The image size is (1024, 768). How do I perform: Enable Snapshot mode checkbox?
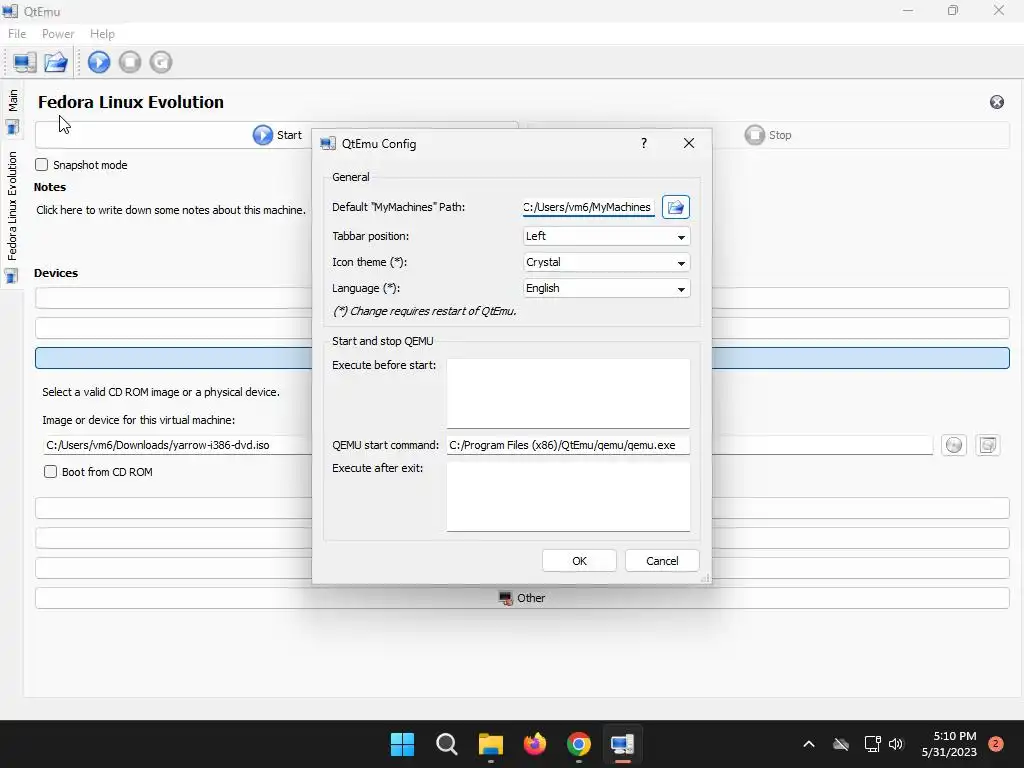(42, 165)
